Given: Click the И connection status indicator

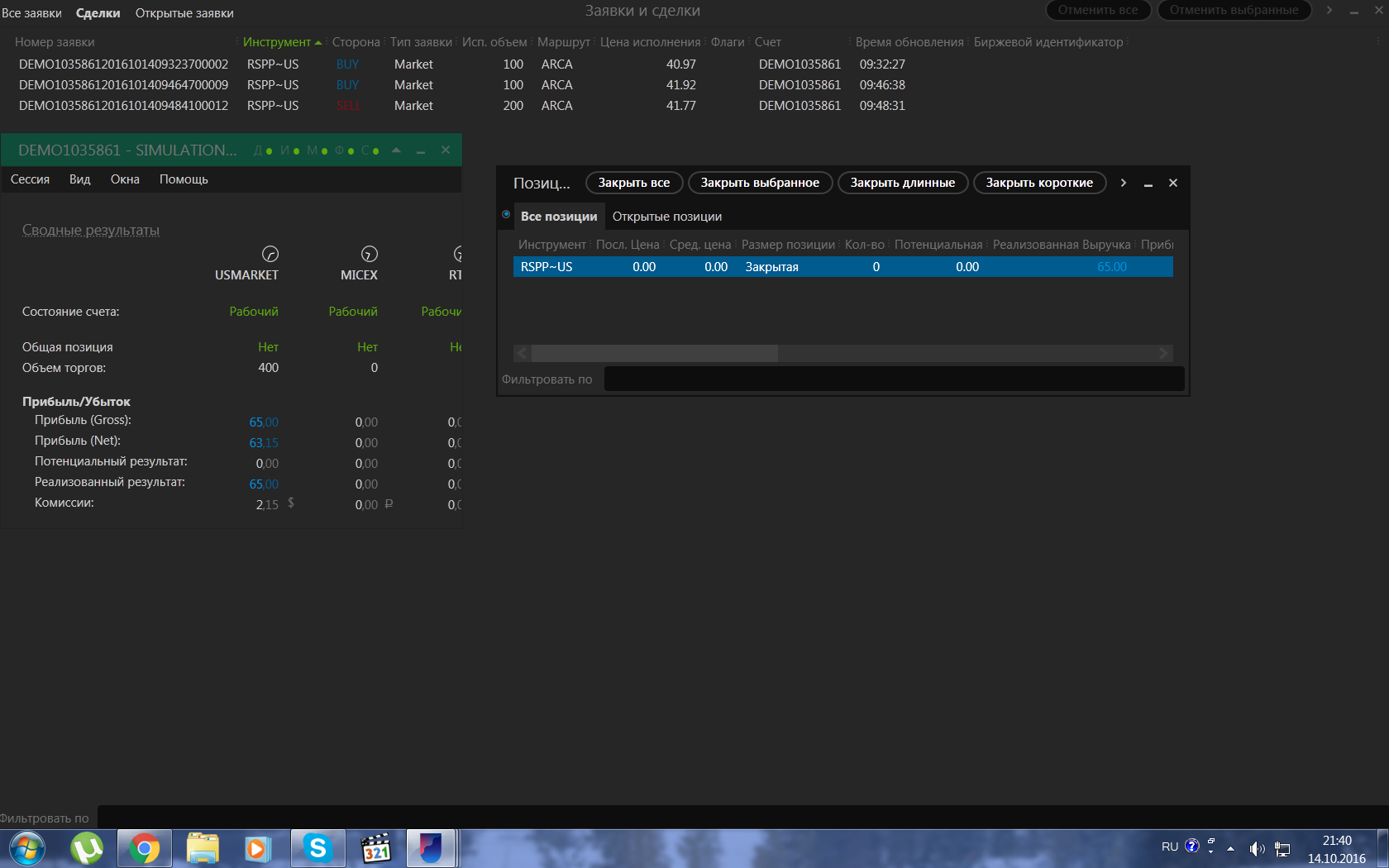Looking at the screenshot, I should point(290,150).
